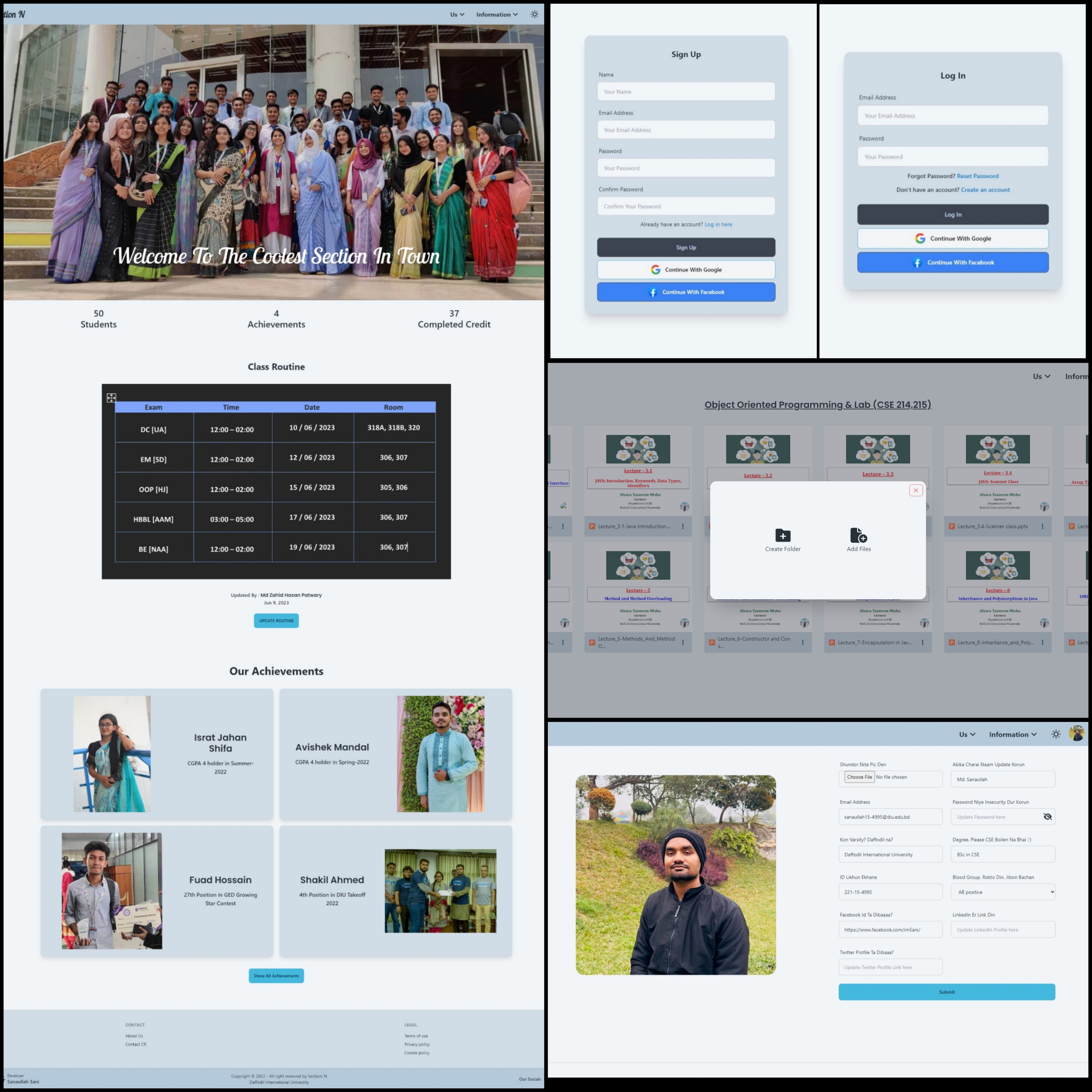Viewport: 1092px width, 1092px height.
Task: Click table move handle icon on routine
Action: point(111,398)
